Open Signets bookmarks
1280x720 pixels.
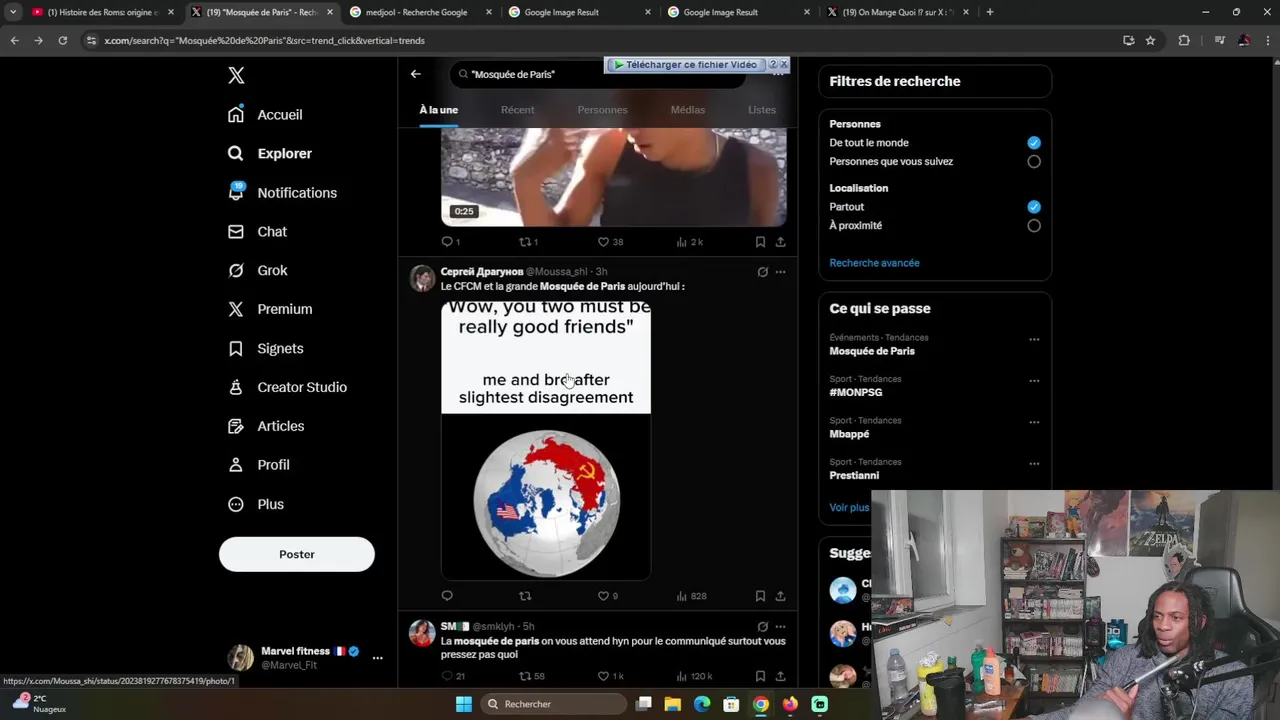(x=266, y=349)
